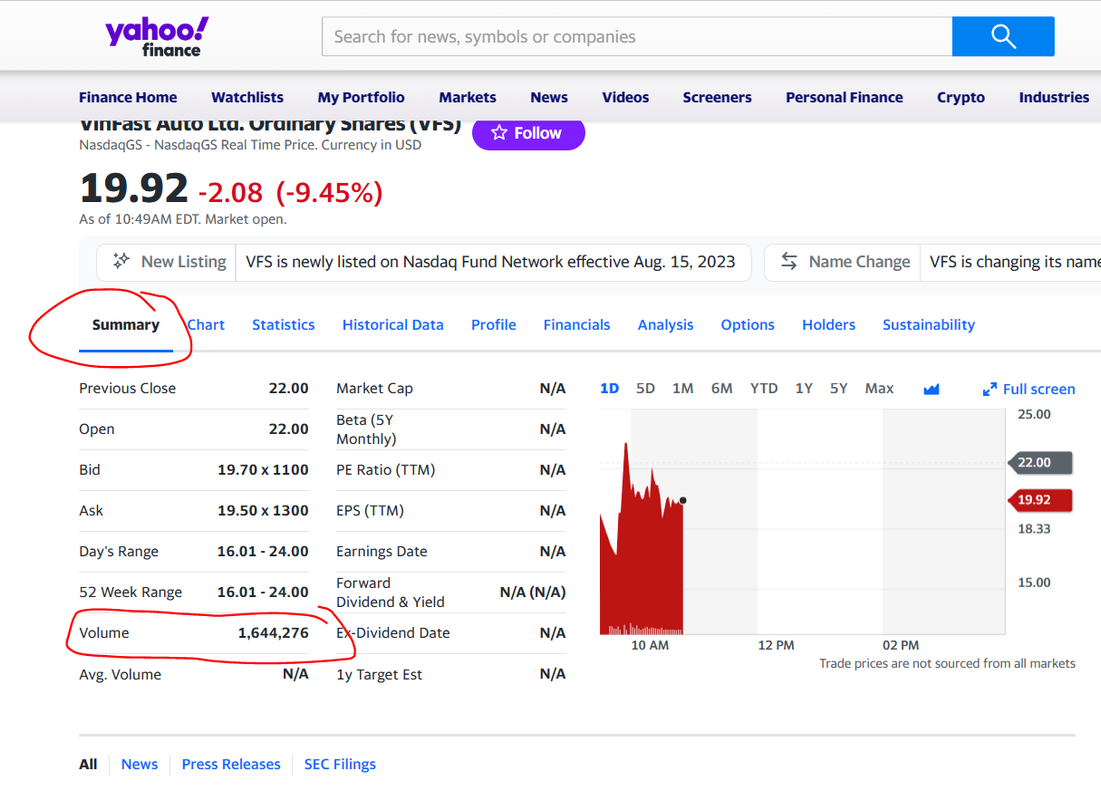Click the Previous Close row label
This screenshot has height=800, width=1101.
[127, 388]
